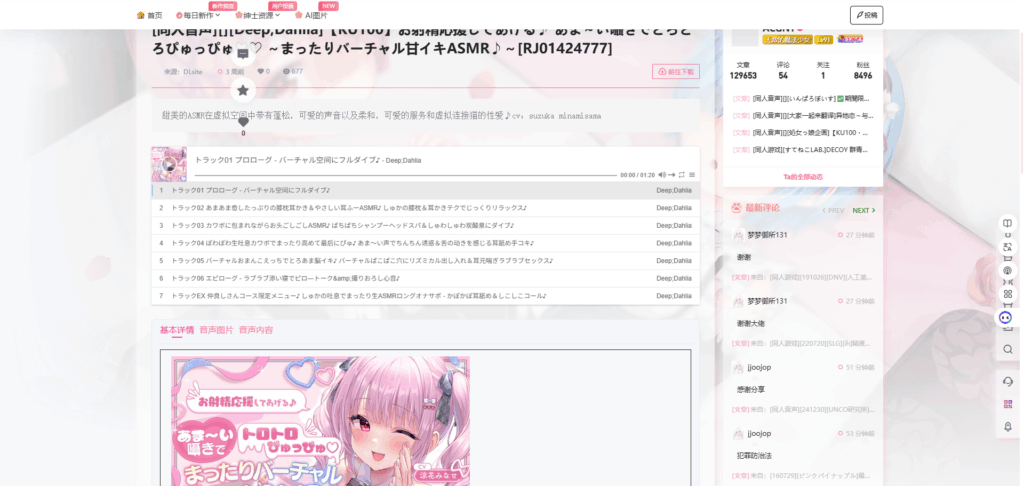
Task: Select track 7 トラックEX in playlist
Action: [425, 296]
